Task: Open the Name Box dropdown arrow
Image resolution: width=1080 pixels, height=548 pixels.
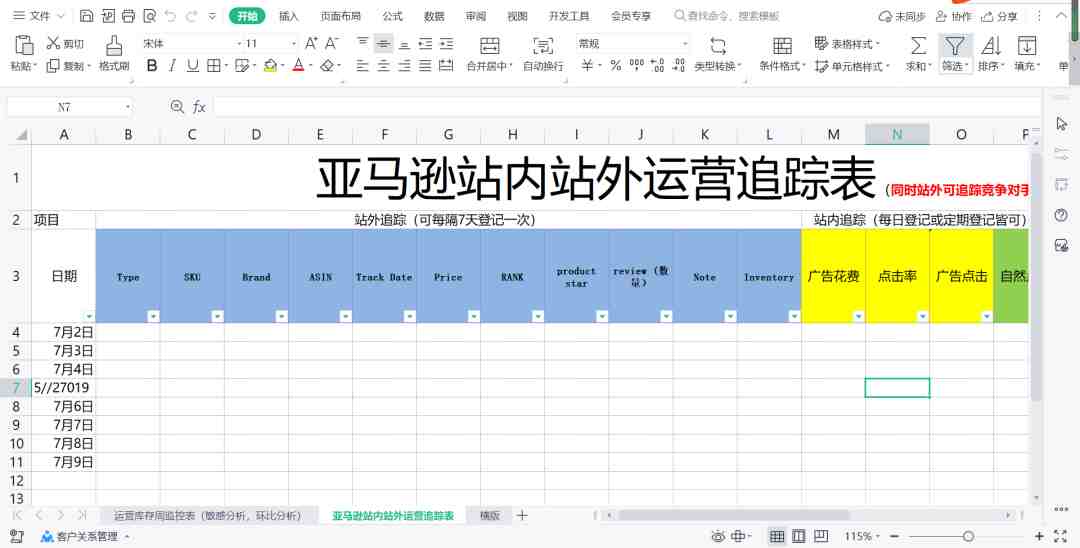Action: (127, 107)
